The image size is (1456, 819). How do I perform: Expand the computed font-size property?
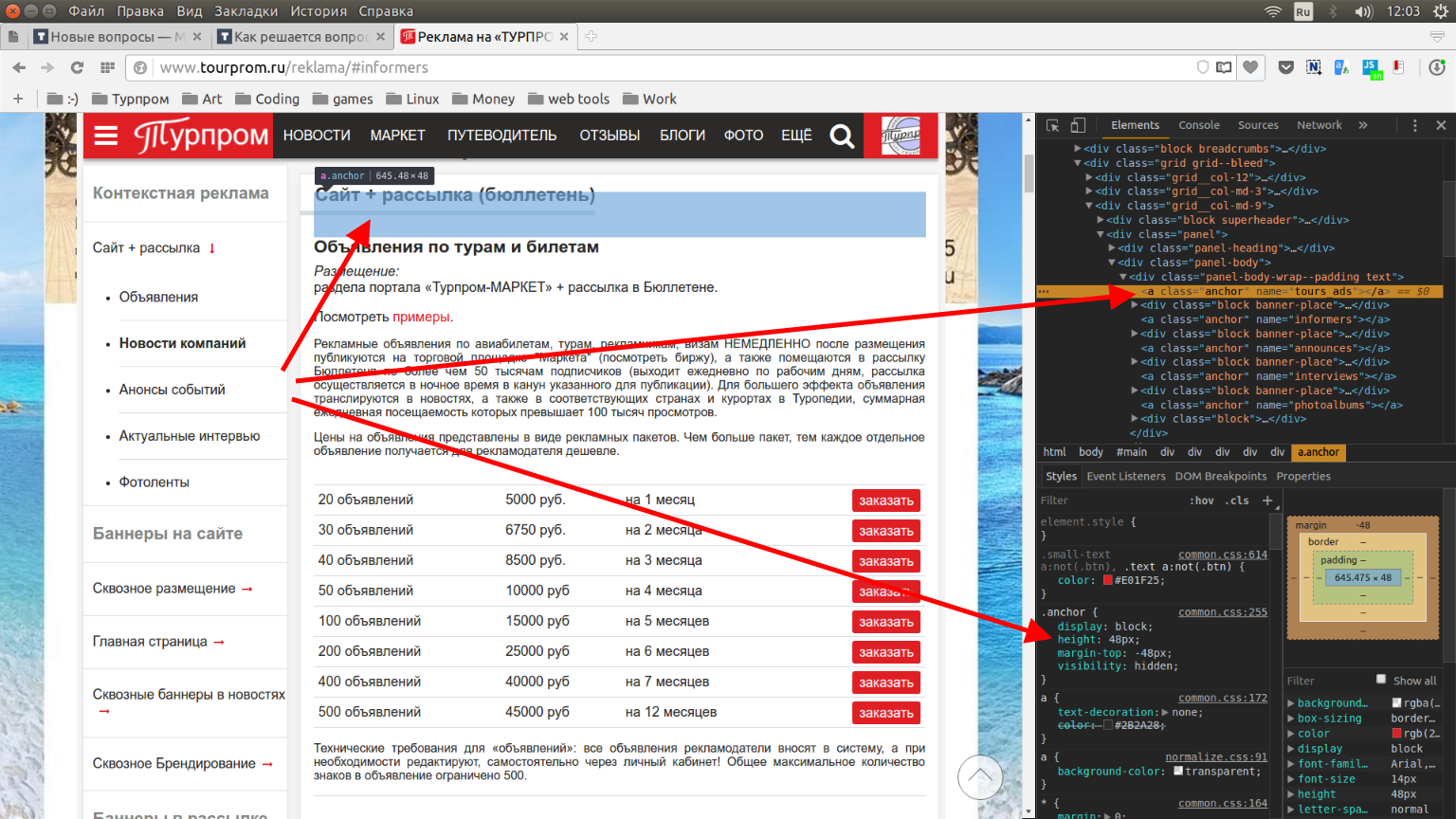1291,779
